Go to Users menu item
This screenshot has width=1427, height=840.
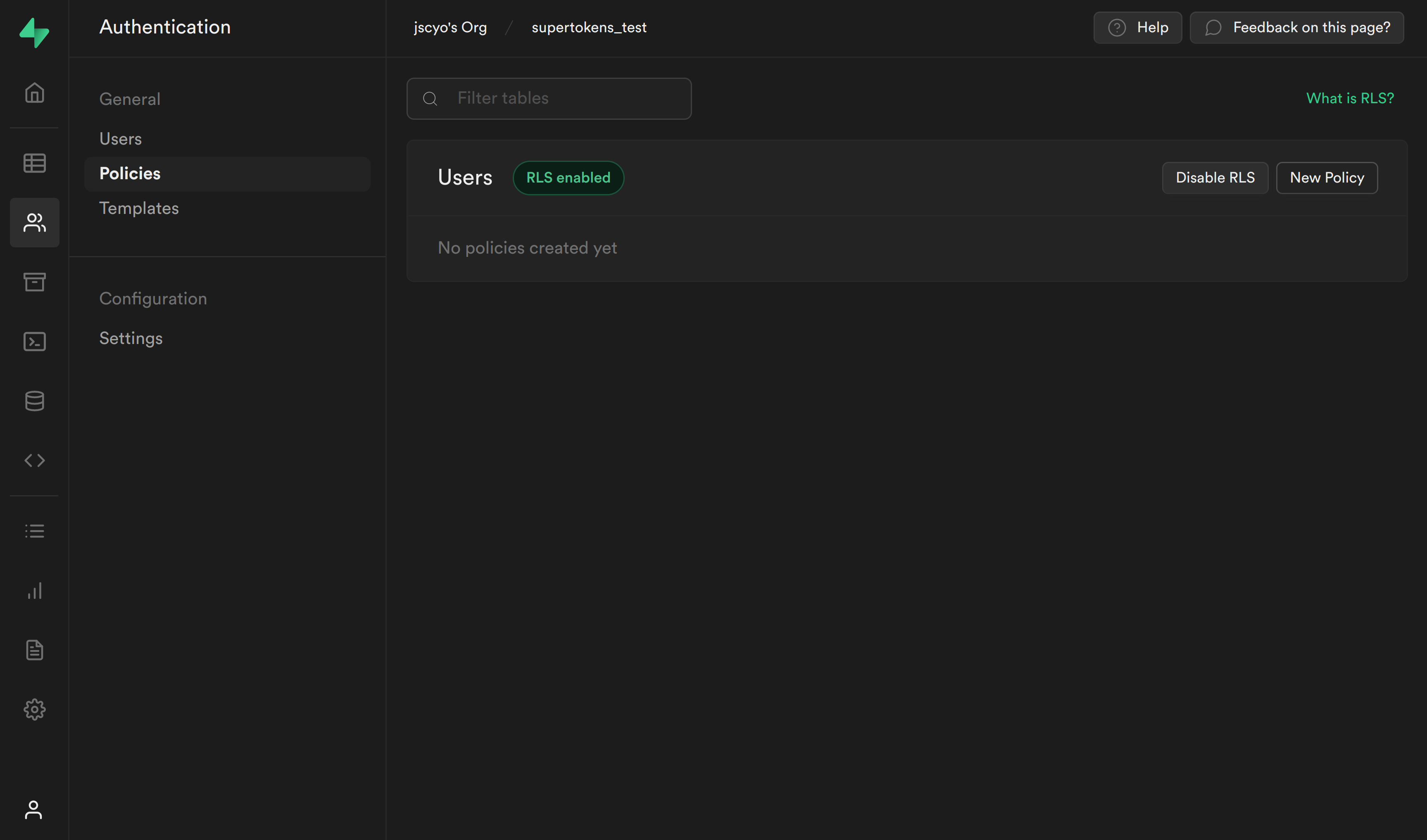click(x=121, y=139)
